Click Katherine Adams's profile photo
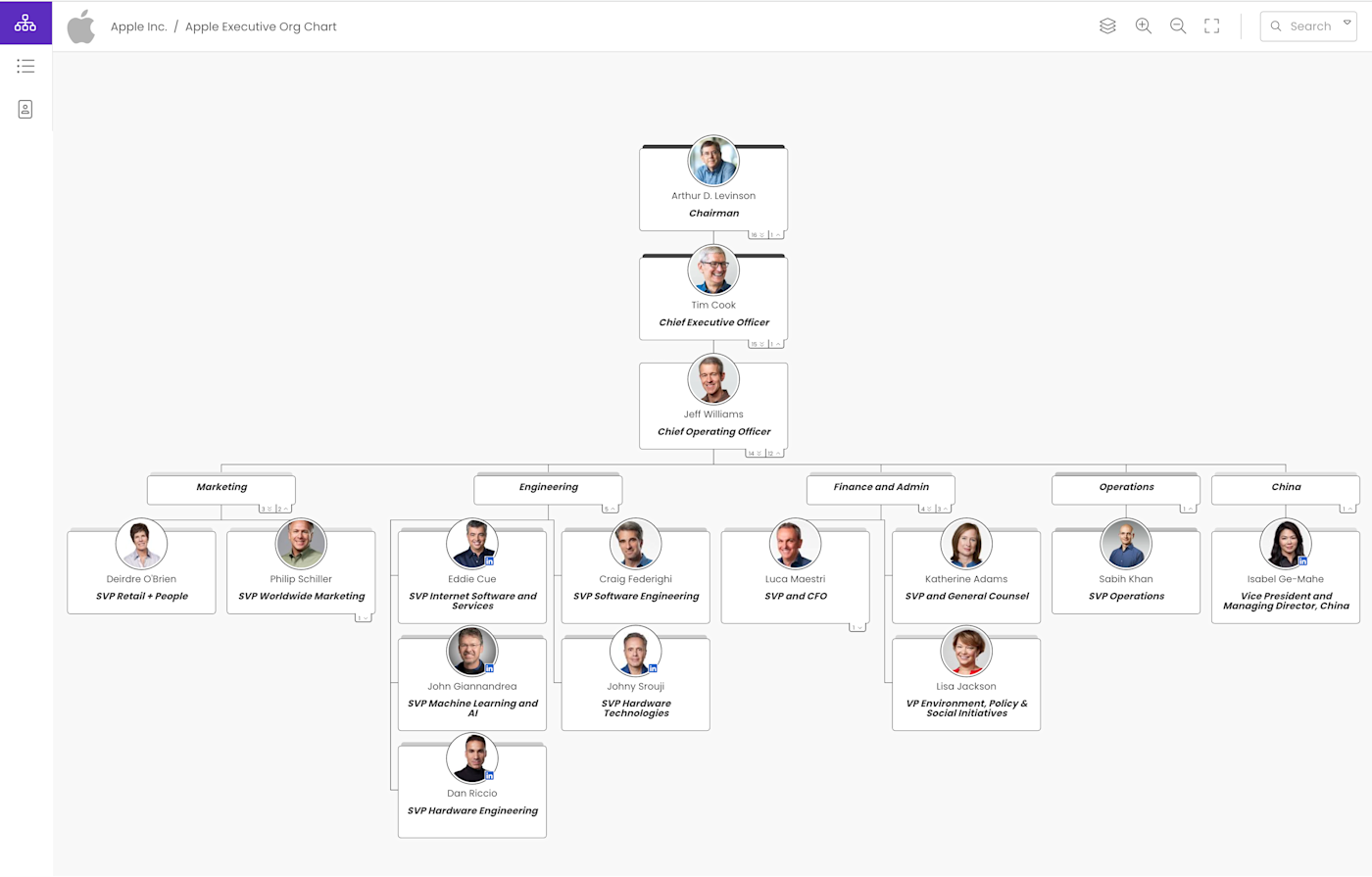Image resolution: width=1372 pixels, height=877 pixels. point(965,544)
